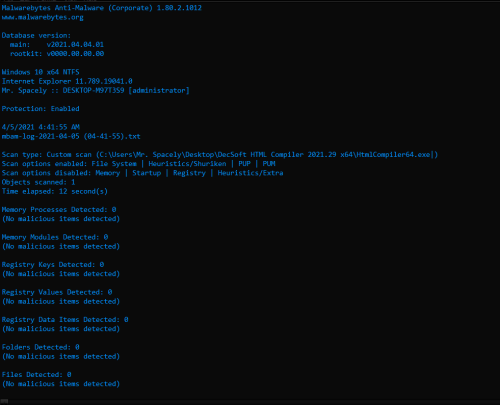Screen dimensions: 500x405
Task: Click the Malwarebytes Anti-Malware title line
Action: (x=102, y=8)
